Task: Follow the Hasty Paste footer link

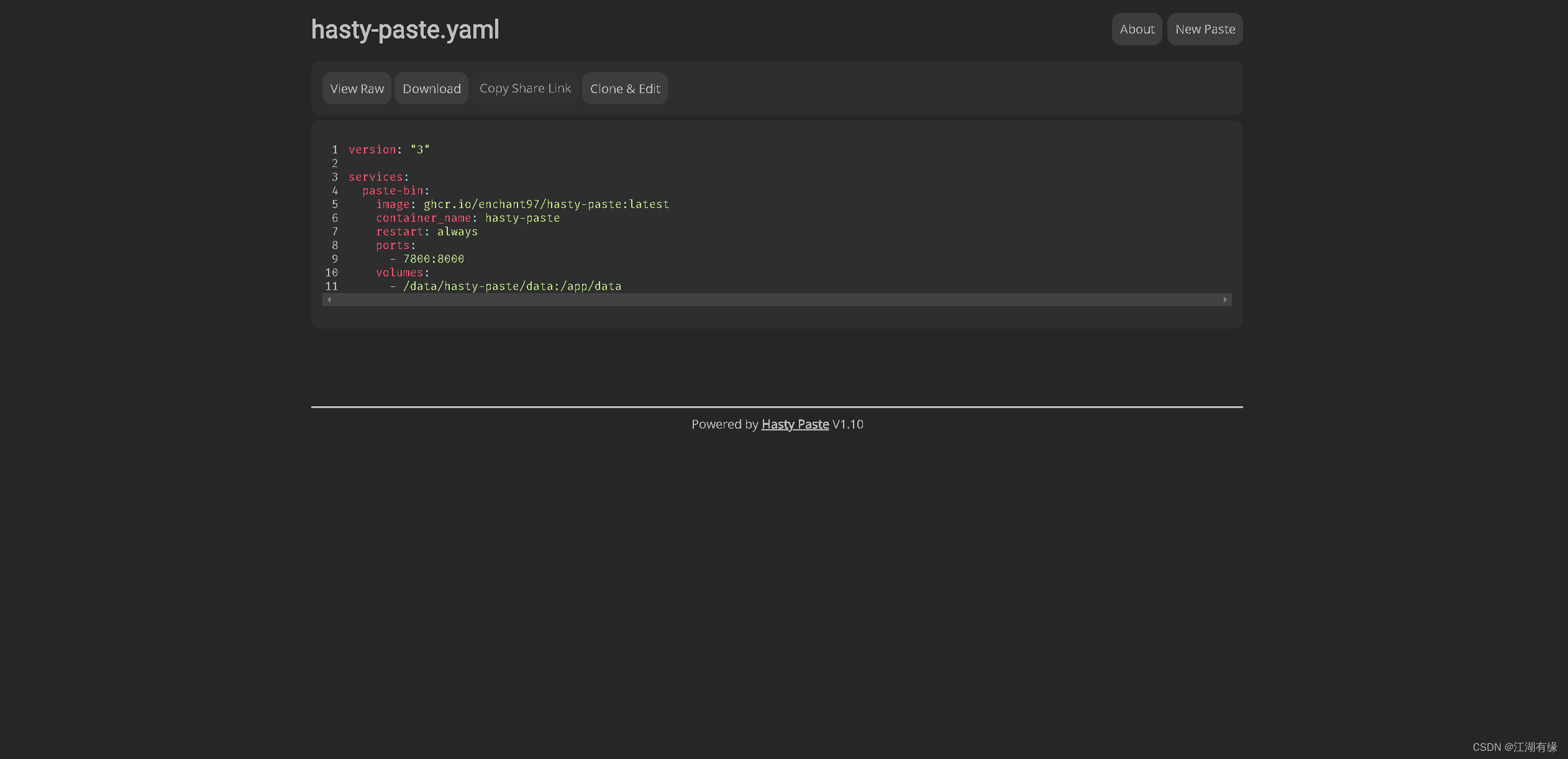Action: 795,424
